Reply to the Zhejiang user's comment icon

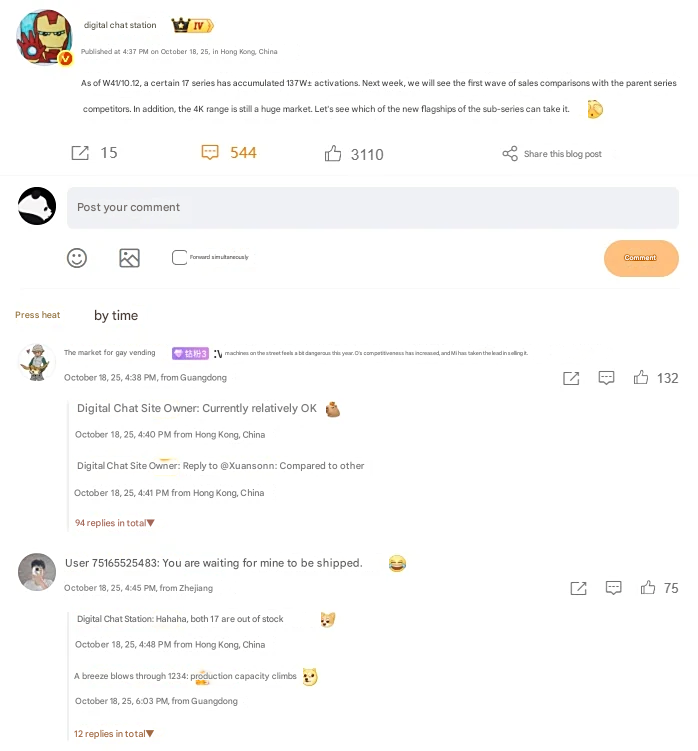pyautogui.click(x=613, y=588)
